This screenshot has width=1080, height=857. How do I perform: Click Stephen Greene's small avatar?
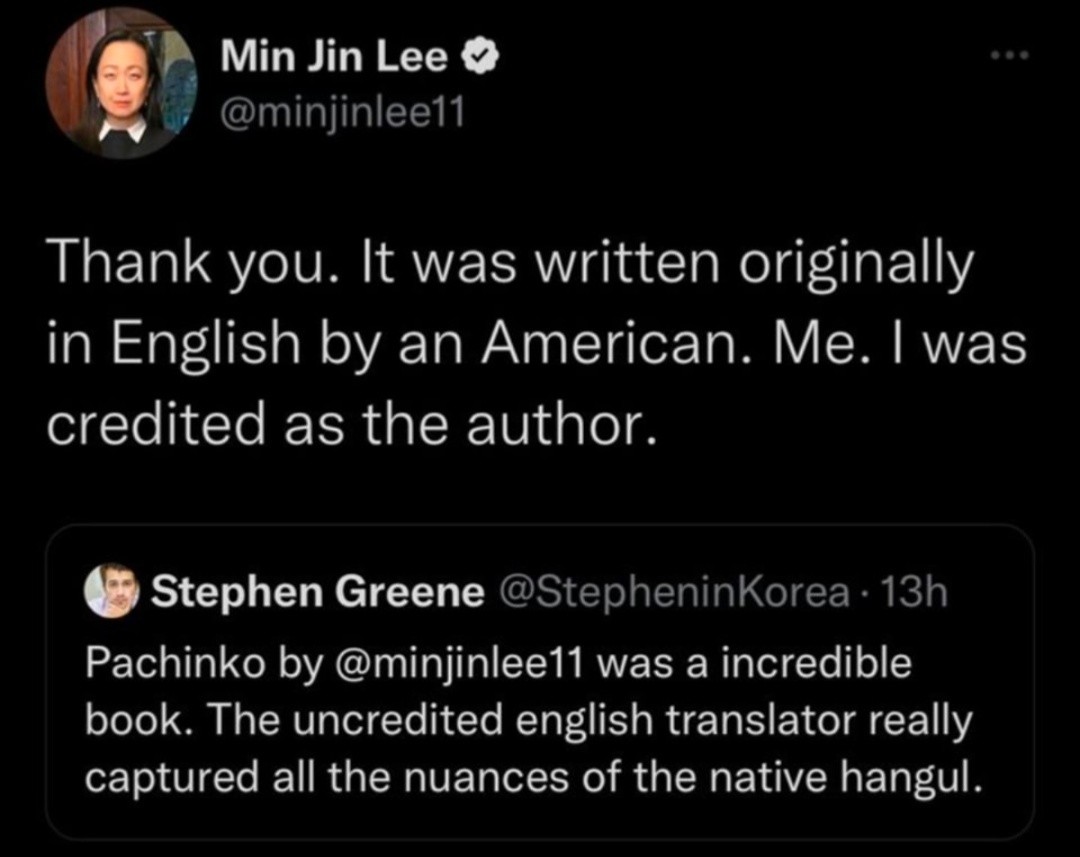tap(112, 590)
